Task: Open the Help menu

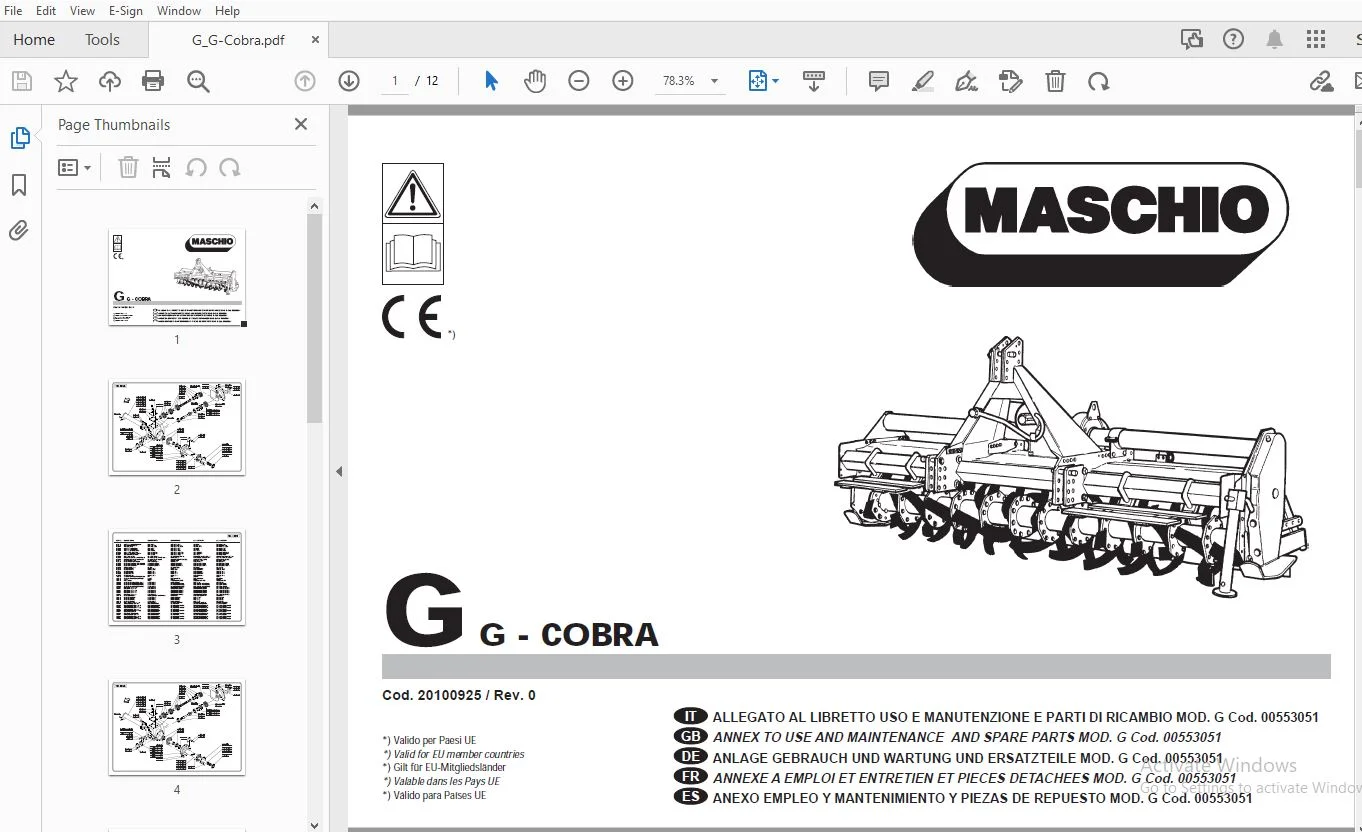Action: [x=227, y=10]
